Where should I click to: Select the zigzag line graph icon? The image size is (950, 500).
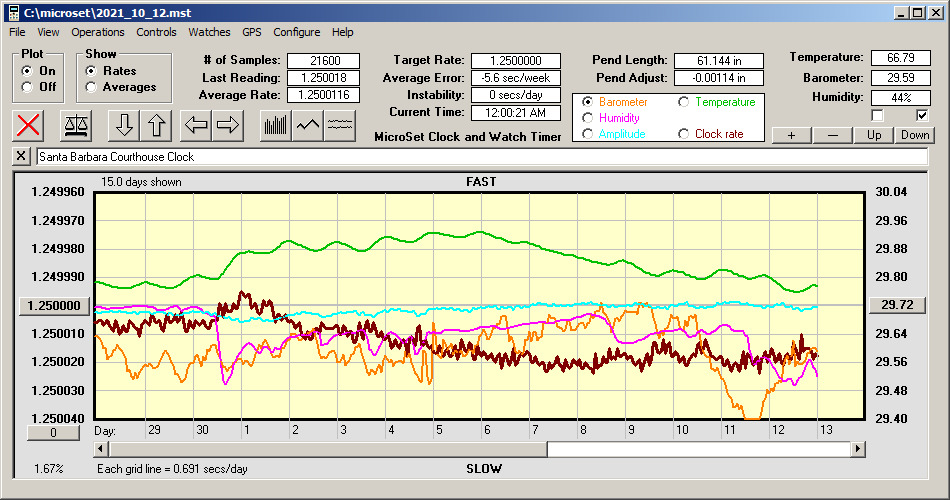pos(308,125)
